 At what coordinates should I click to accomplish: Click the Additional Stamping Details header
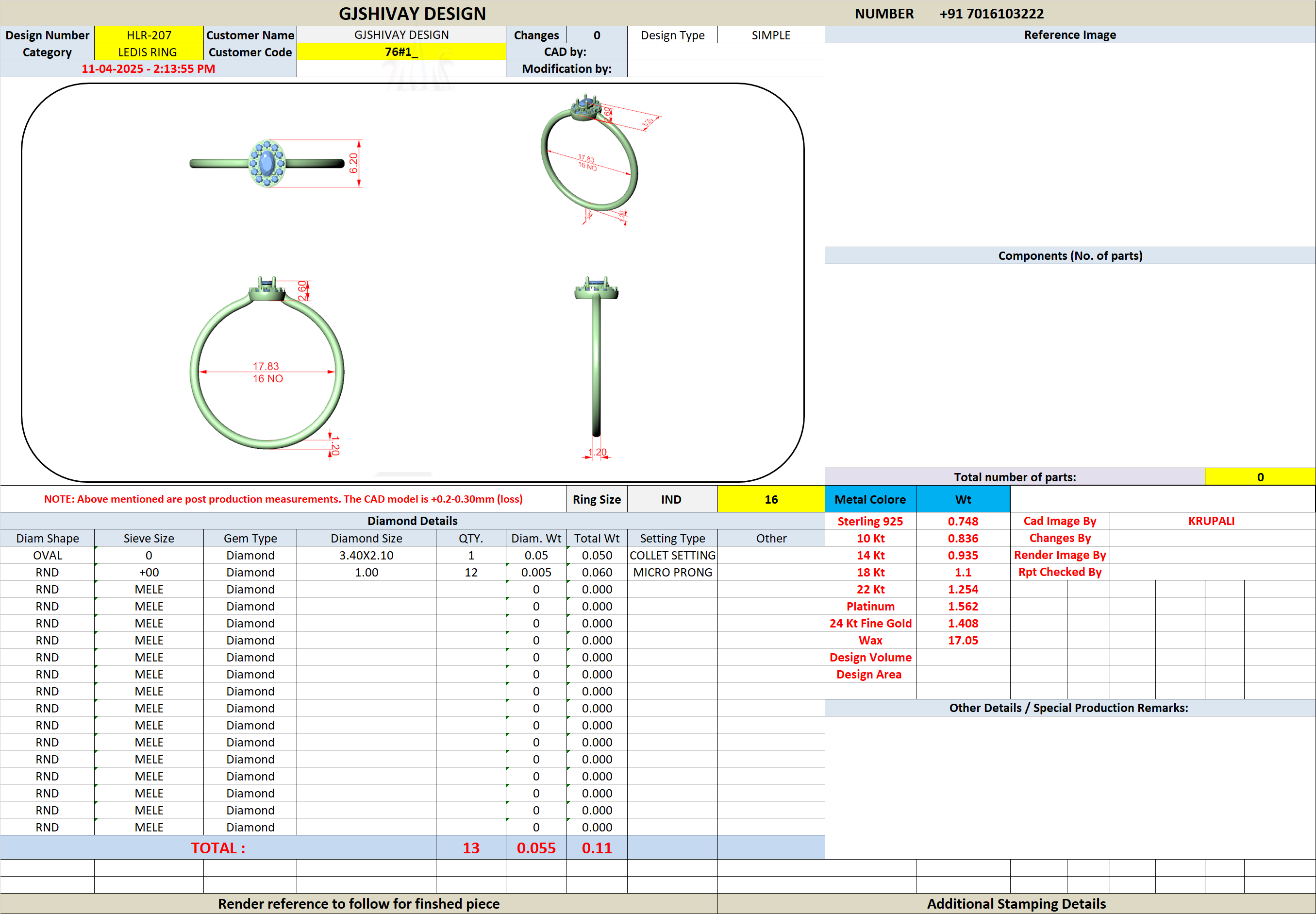click(x=1016, y=904)
